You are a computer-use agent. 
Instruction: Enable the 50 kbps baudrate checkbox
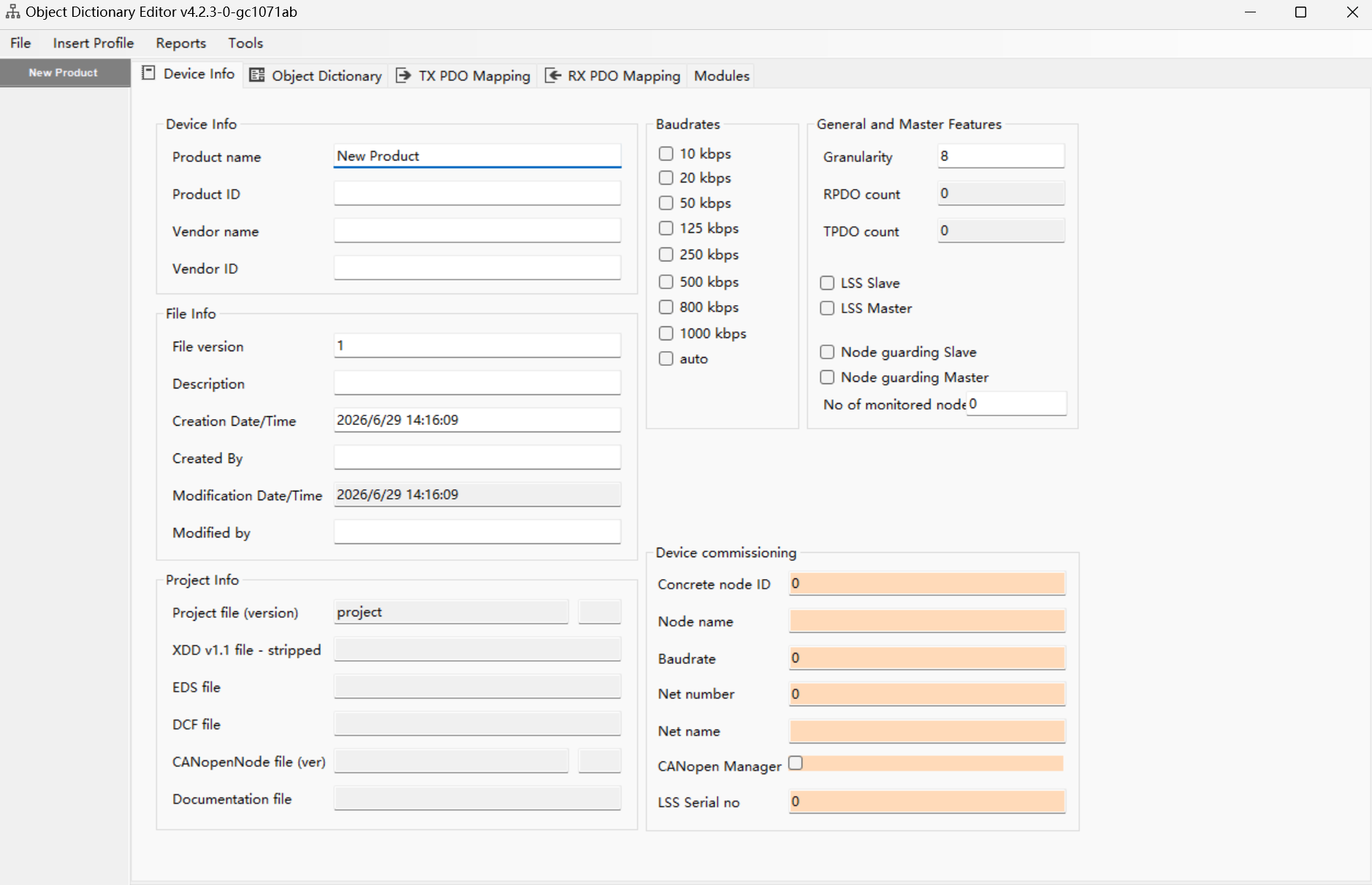[x=666, y=203]
